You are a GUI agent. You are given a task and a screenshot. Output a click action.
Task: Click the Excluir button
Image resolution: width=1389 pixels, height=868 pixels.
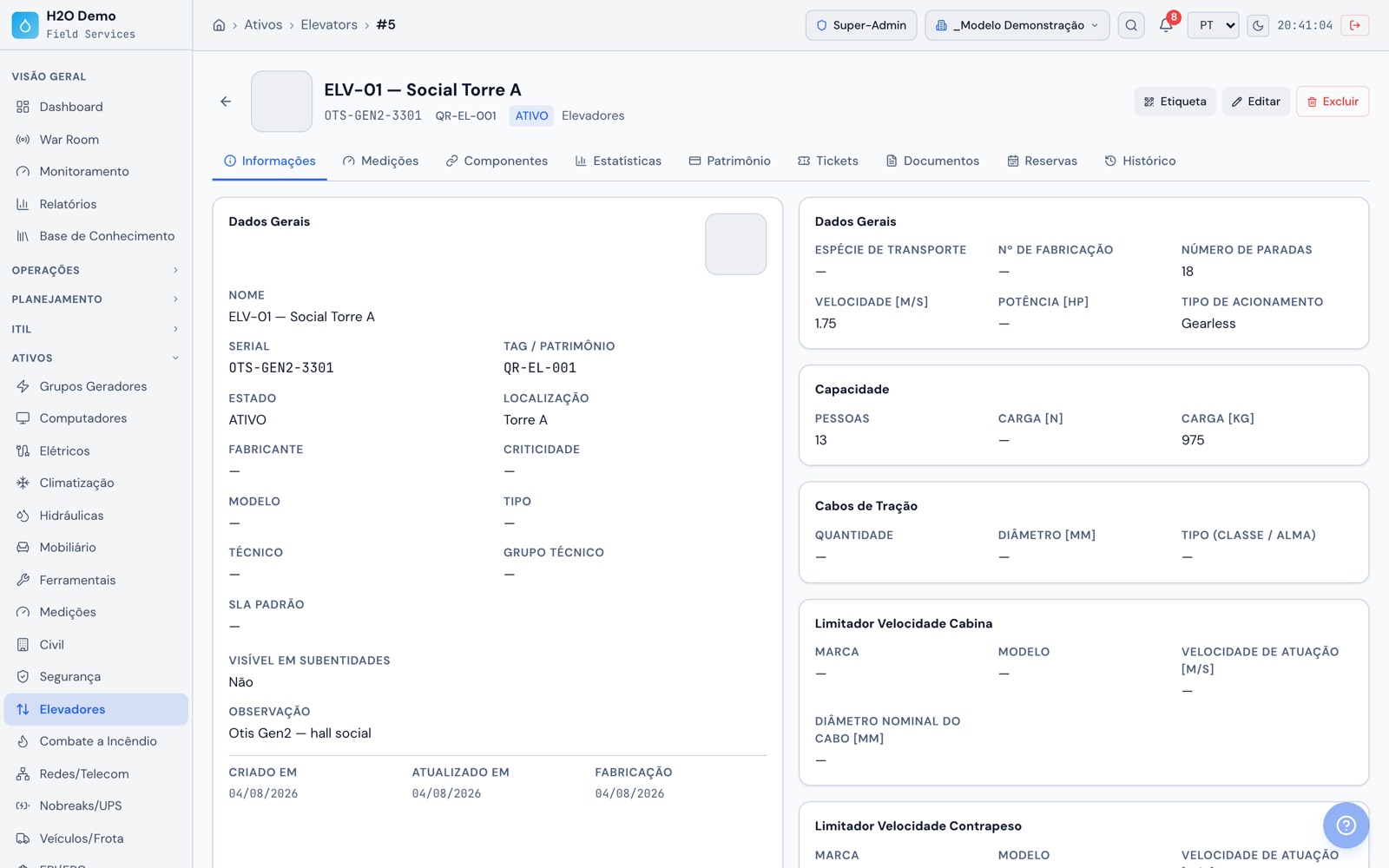1333,102
